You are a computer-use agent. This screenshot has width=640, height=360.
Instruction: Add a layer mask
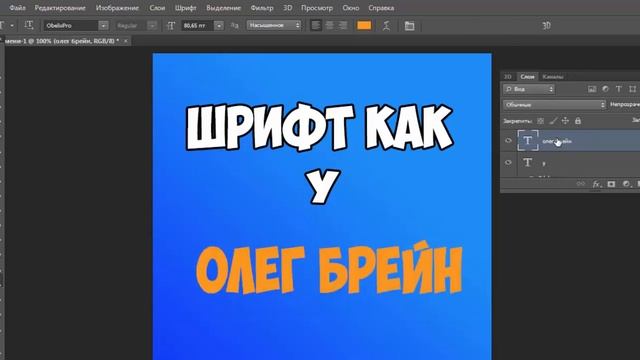click(611, 184)
